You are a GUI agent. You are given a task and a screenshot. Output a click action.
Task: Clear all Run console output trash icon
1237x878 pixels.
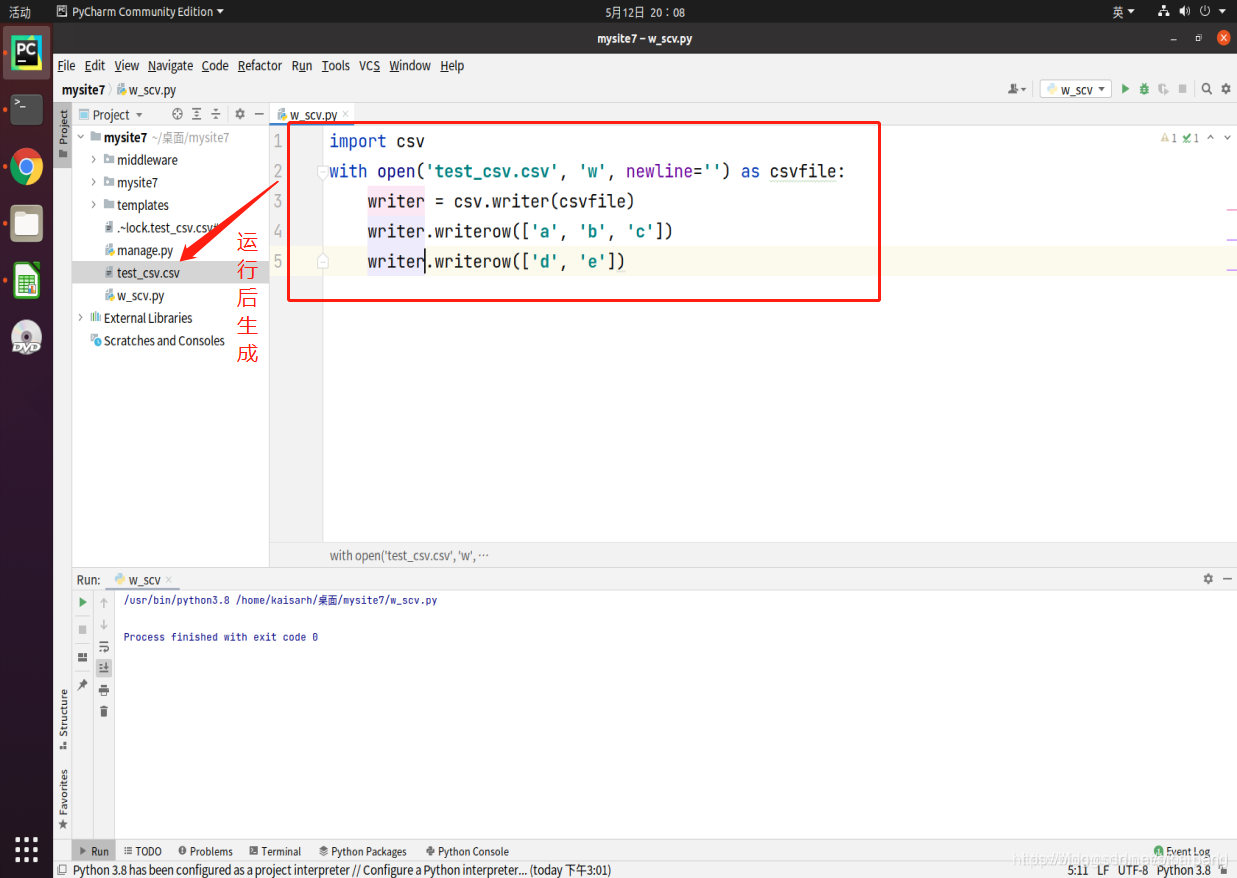[104, 711]
